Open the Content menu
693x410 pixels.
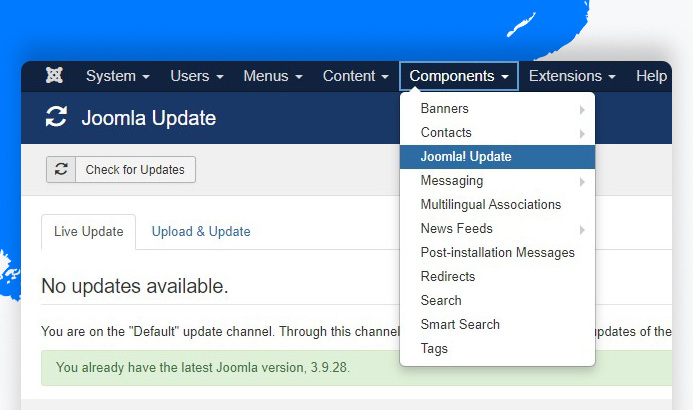[x=355, y=76]
